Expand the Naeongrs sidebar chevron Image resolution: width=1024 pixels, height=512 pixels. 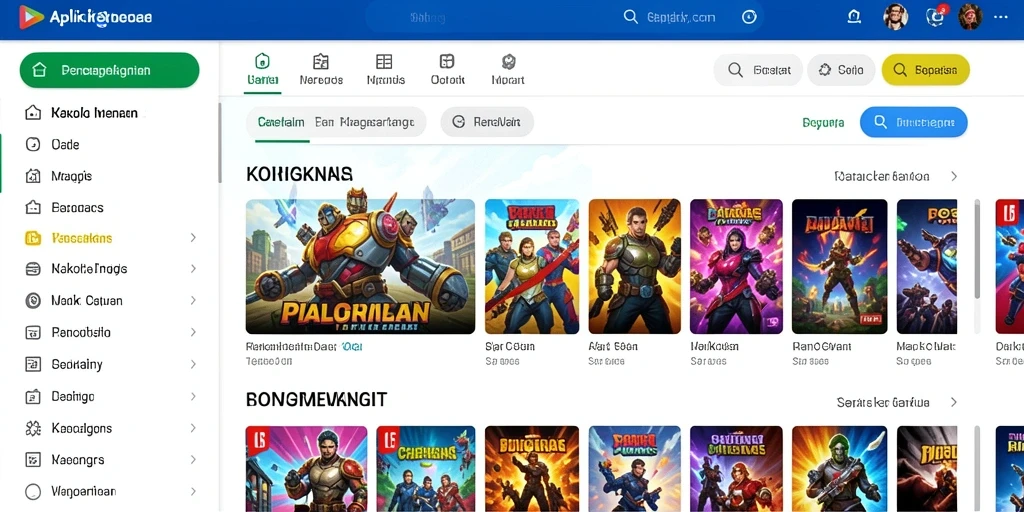click(x=193, y=460)
